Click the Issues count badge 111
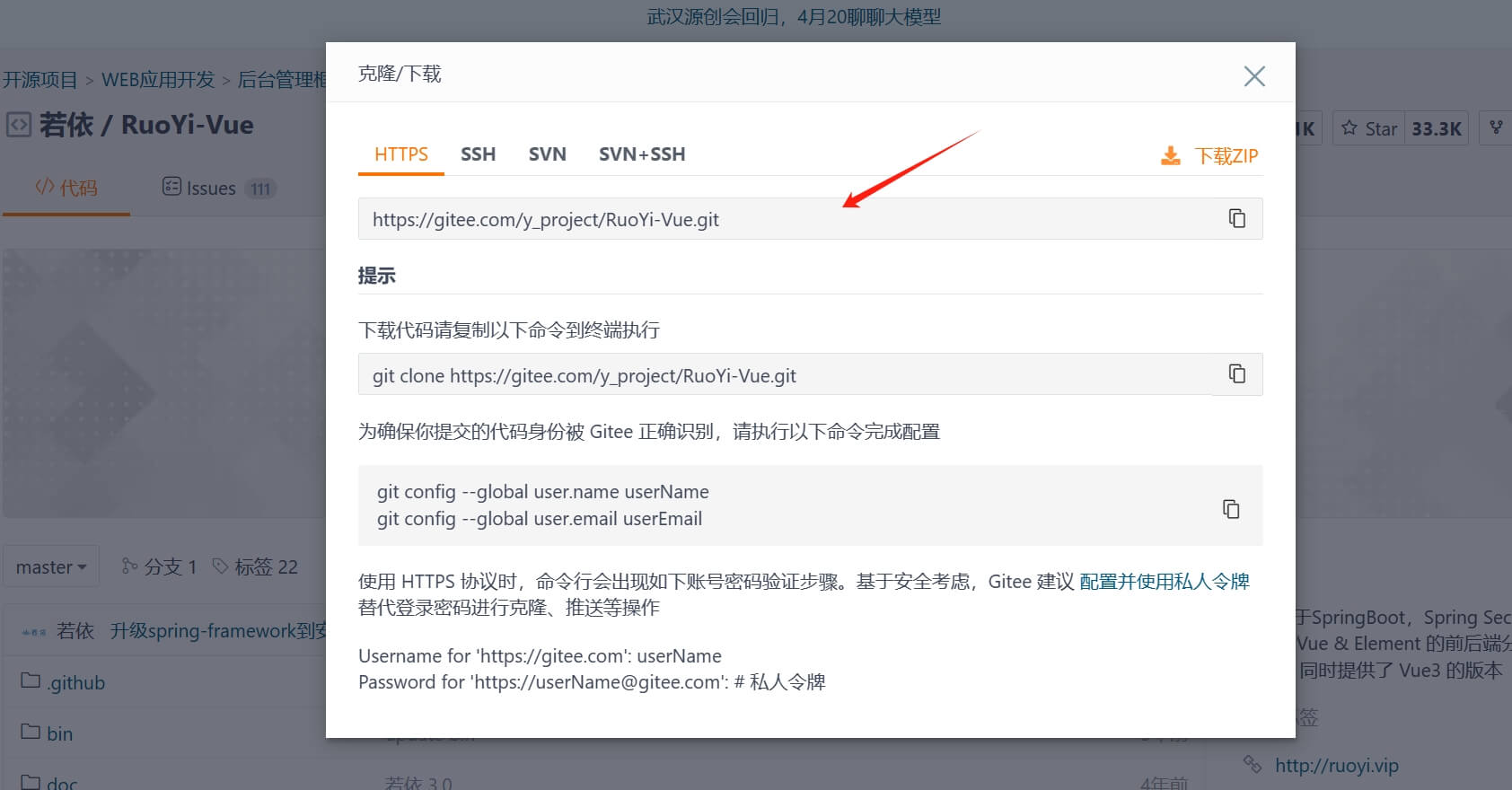The image size is (1512, 790). coord(260,189)
